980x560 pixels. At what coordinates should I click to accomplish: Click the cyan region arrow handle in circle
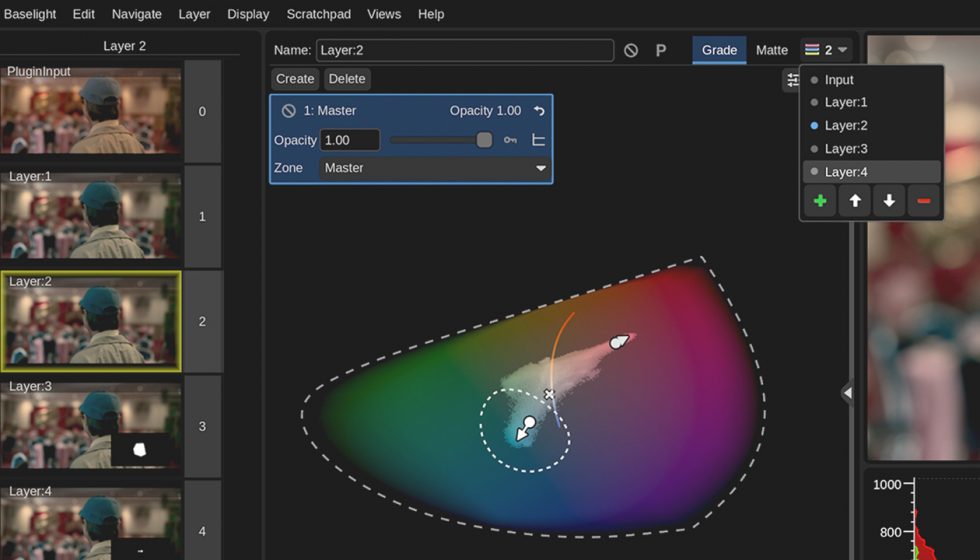tap(525, 429)
